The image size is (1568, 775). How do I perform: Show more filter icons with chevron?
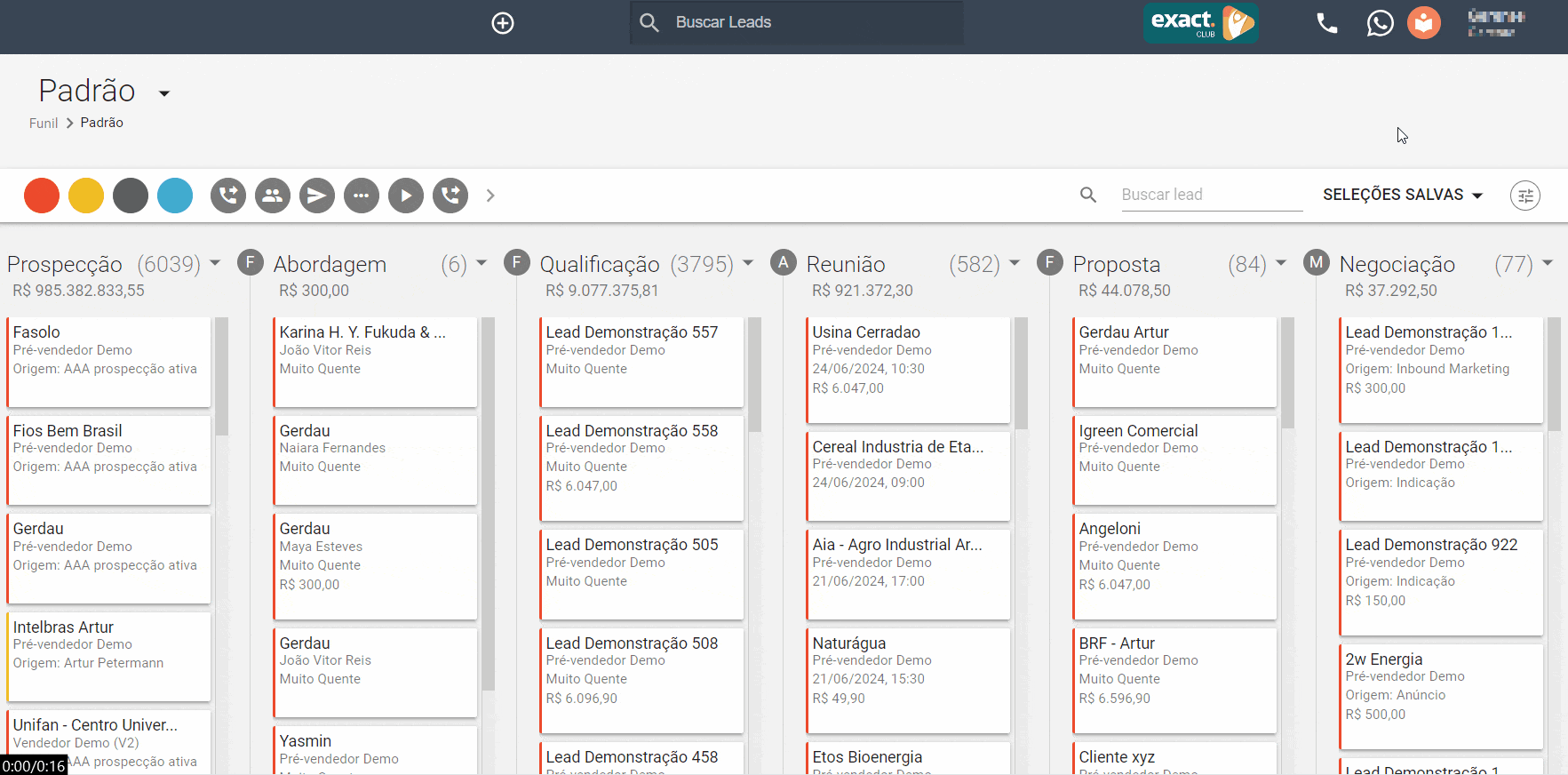click(x=490, y=196)
